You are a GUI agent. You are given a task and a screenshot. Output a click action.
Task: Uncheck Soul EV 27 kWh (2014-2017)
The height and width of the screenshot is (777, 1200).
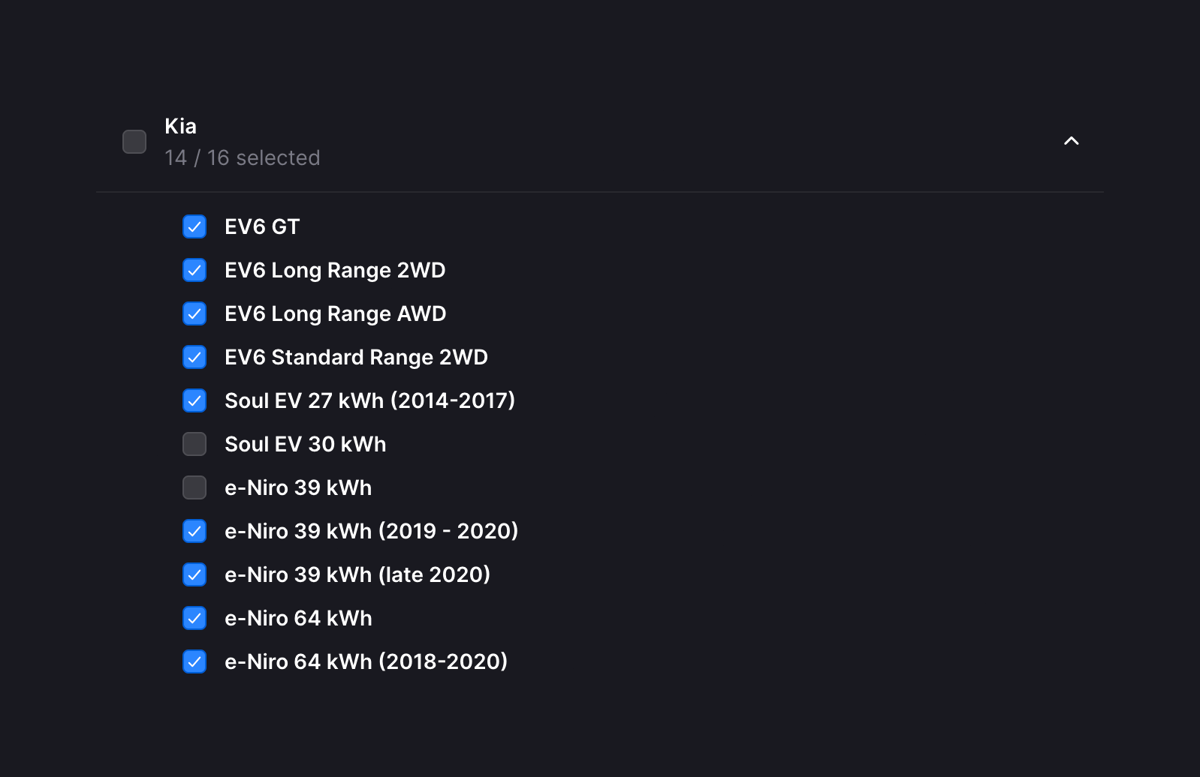coord(194,400)
